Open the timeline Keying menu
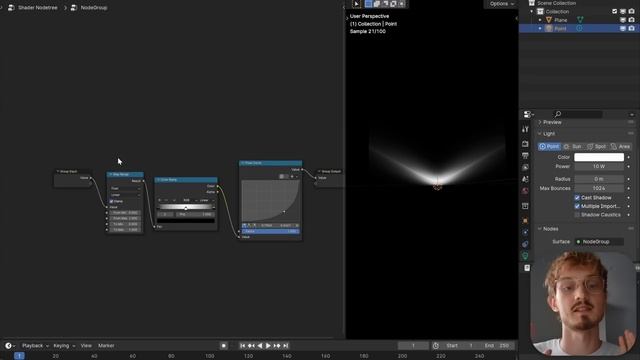The height and width of the screenshot is (360, 640). [x=64, y=346]
